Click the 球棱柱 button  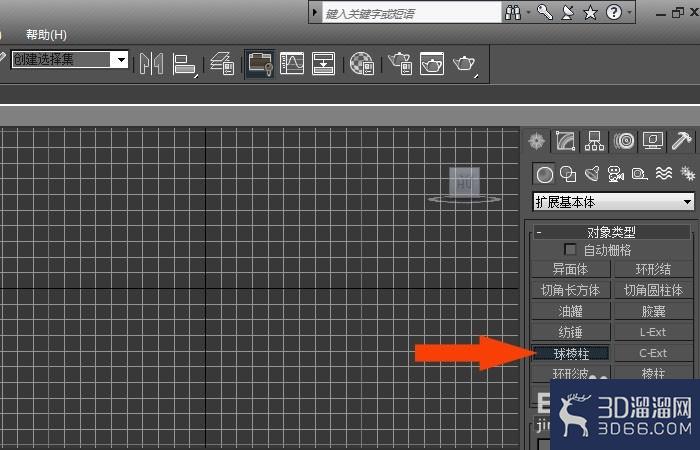pyautogui.click(x=571, y=353)
